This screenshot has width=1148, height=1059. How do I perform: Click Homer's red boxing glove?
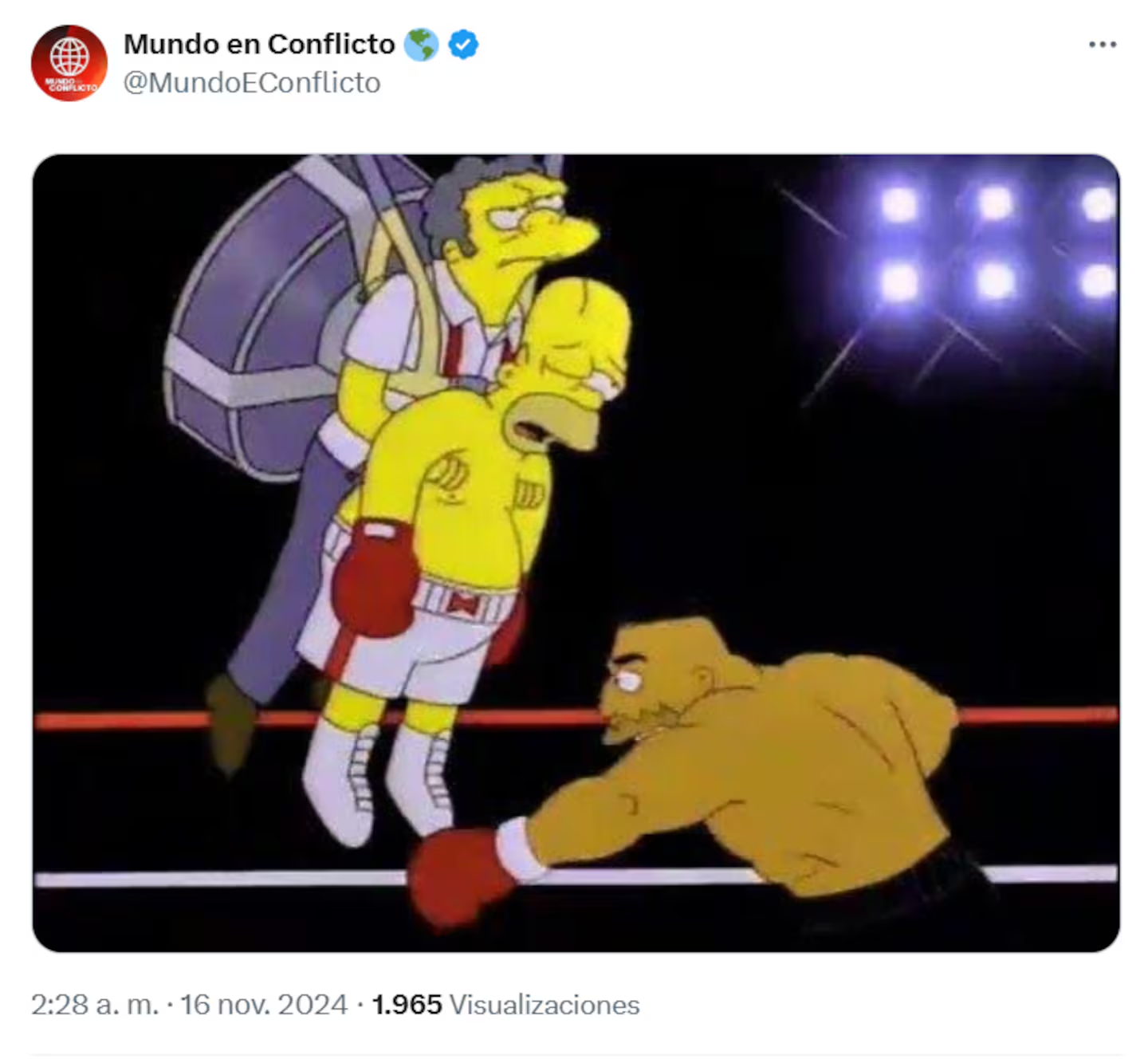click(375, 578)
